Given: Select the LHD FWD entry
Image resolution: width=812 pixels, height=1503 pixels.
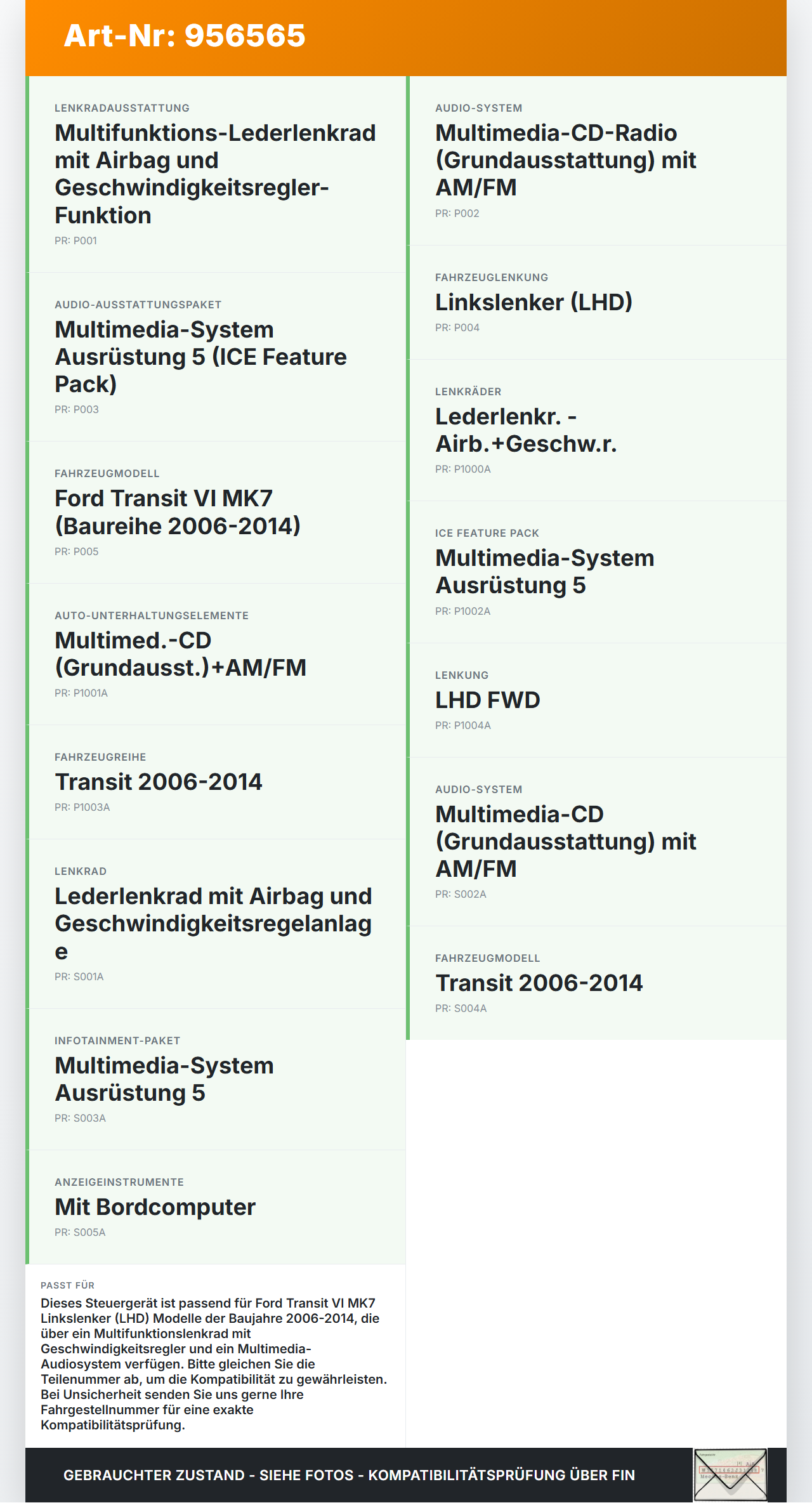Looking at the screenshot, I should 487,700.
